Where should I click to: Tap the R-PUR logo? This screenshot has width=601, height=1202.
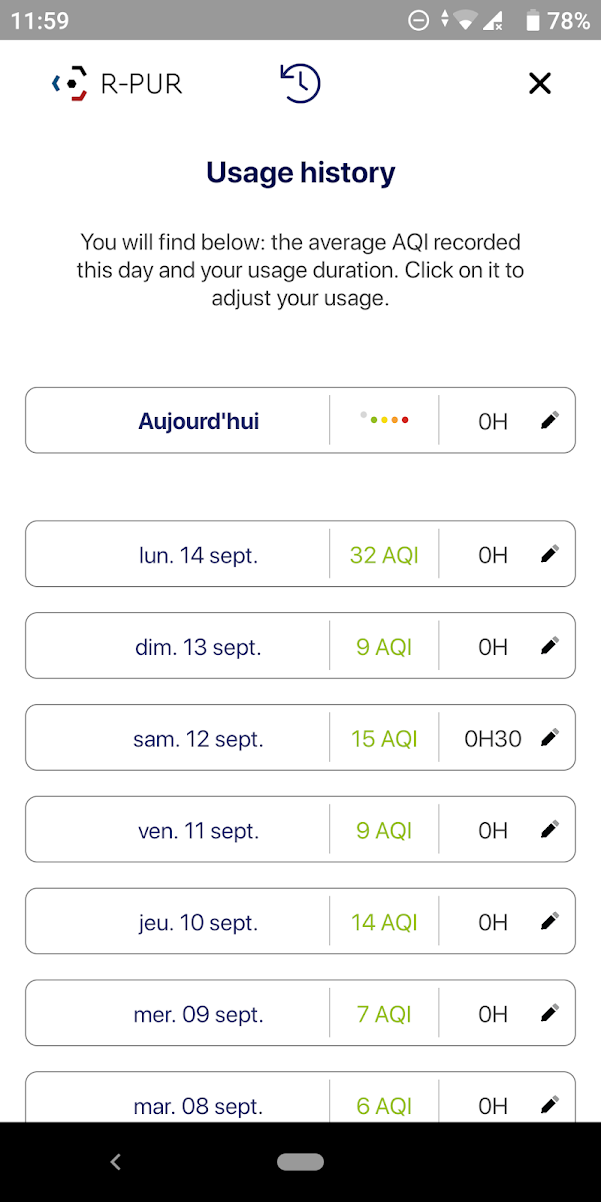pyautogui.click(x=117, y=84)
